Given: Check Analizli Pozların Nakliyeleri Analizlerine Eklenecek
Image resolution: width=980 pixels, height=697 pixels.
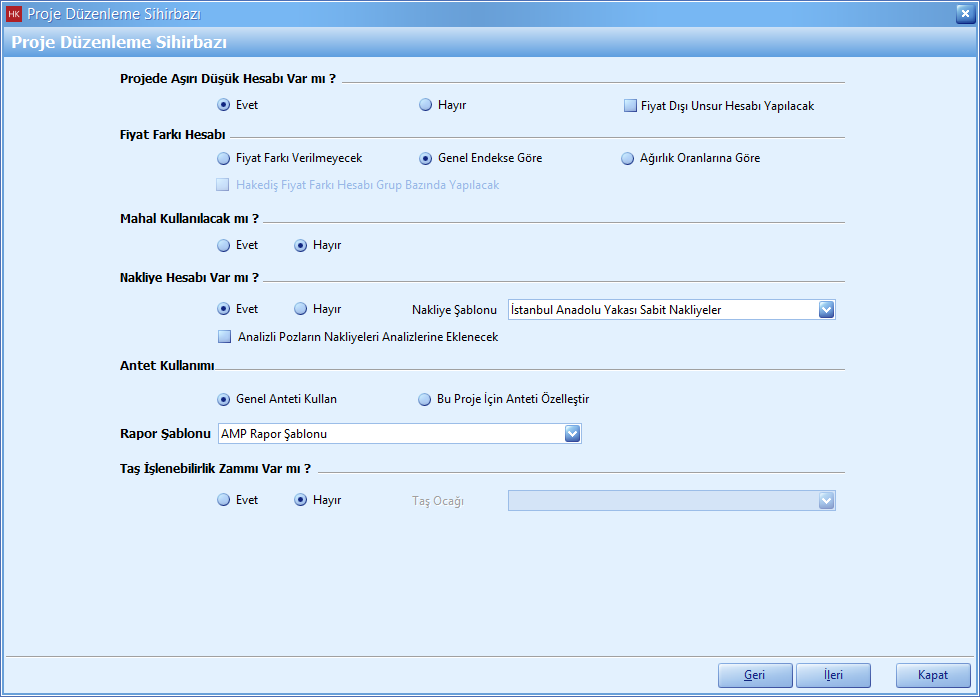Looking at the screenshot, I should coord(224,337).
